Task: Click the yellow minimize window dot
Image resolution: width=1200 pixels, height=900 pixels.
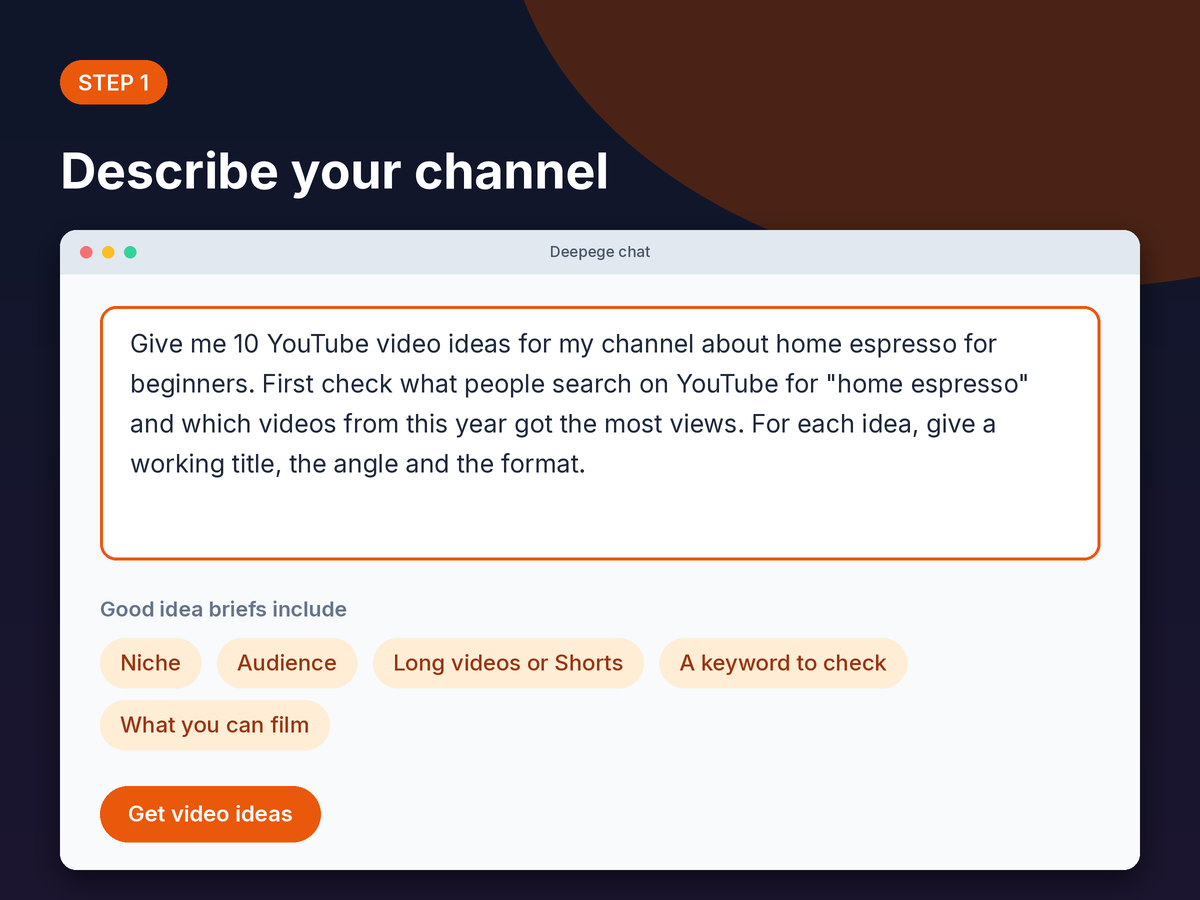Action: click(x=108, y=252)
